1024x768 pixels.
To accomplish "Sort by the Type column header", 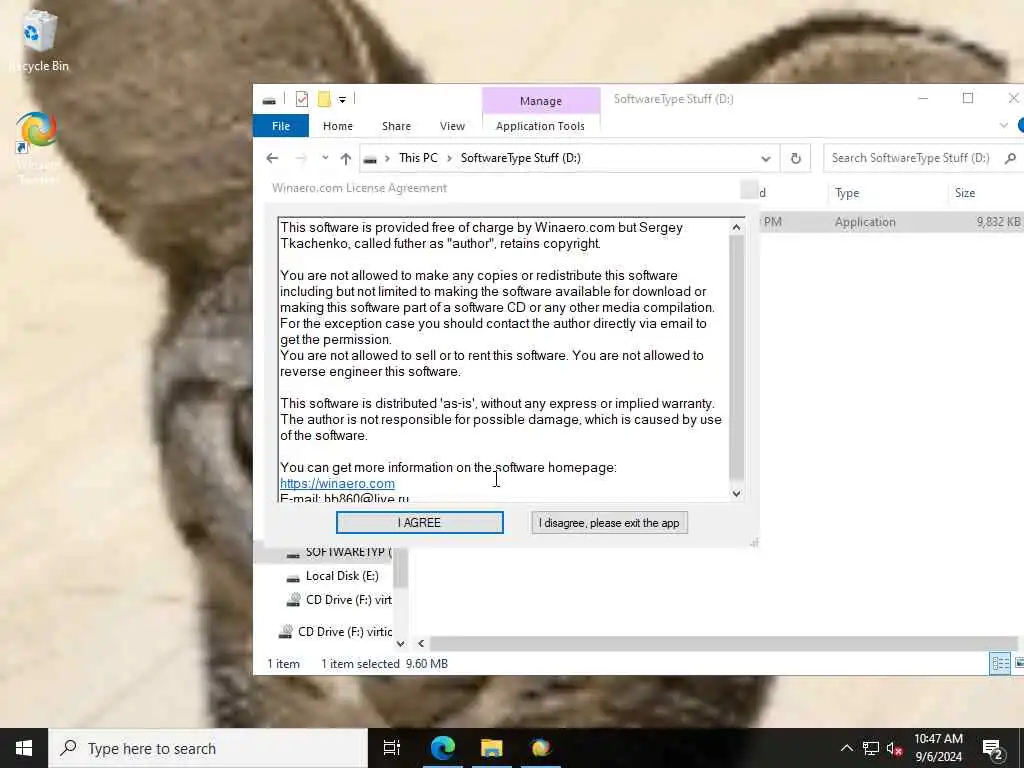I will [847, 193].
